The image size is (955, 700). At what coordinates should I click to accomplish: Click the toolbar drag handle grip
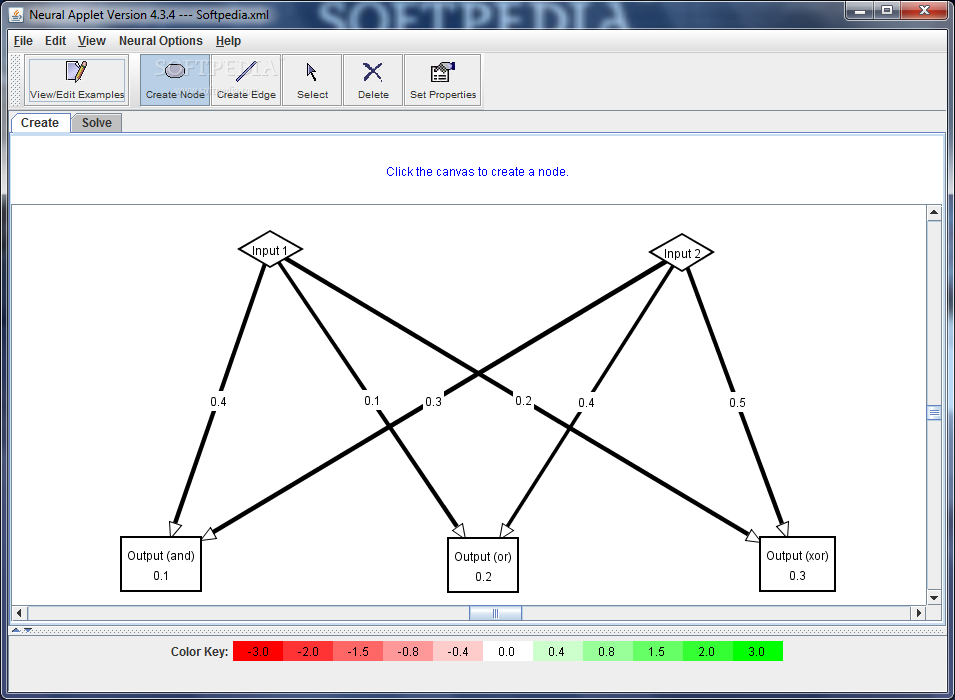(x=16, y=80)
